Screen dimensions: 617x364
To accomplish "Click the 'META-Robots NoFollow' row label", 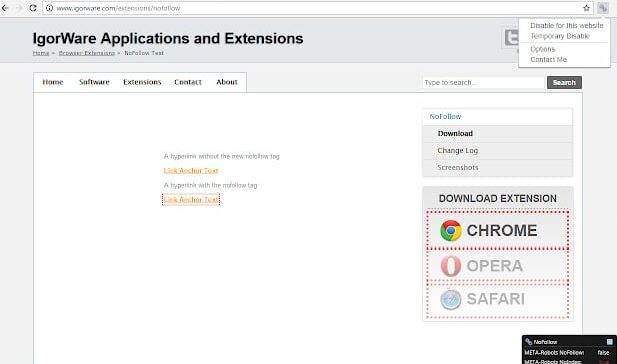I will coord(554,353).
